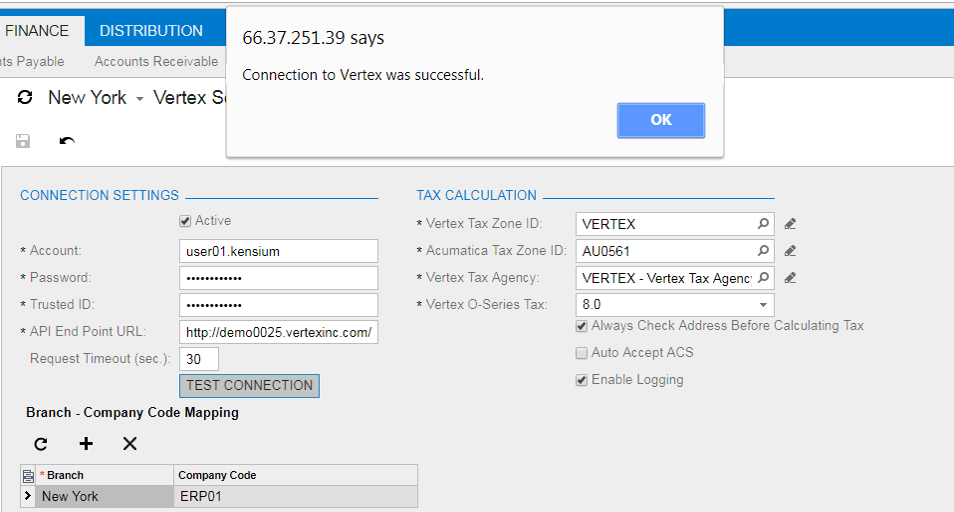Viewport: 954px width, 512px height.
Task: Switch to the FINANCE tab
Action: [x=37, y=30]
